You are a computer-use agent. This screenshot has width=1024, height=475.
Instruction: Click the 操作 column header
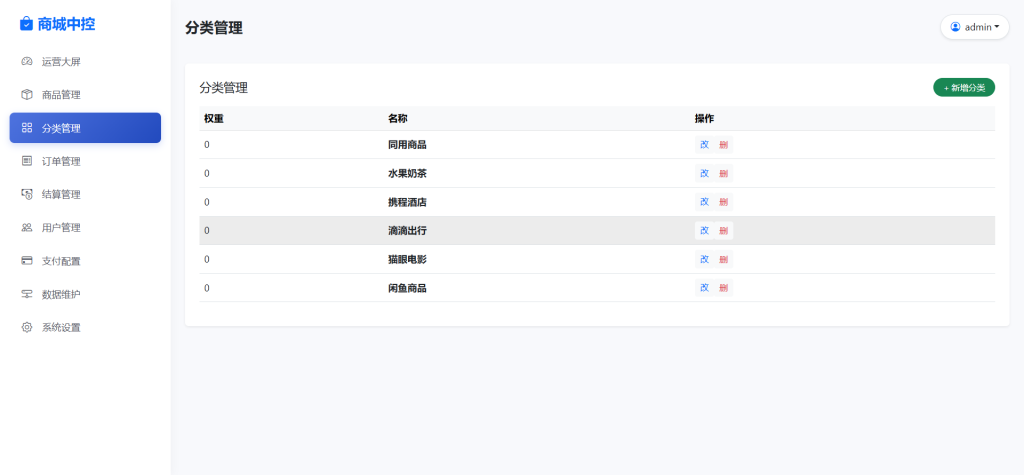(704, 118)
